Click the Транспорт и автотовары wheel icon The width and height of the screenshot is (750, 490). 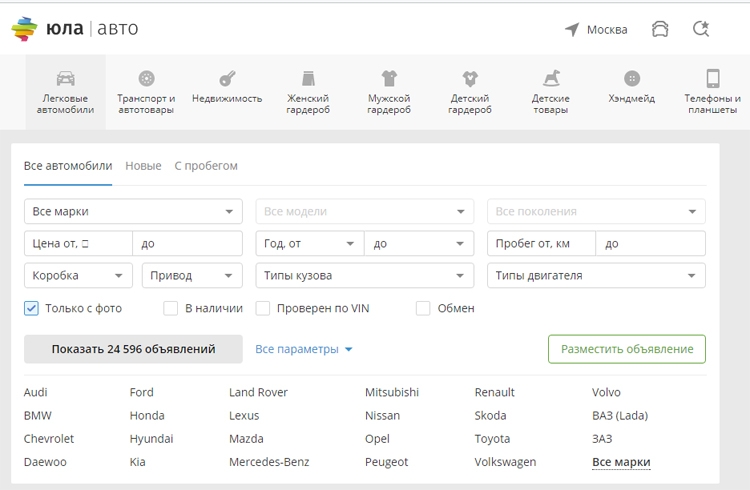[146, 78]
